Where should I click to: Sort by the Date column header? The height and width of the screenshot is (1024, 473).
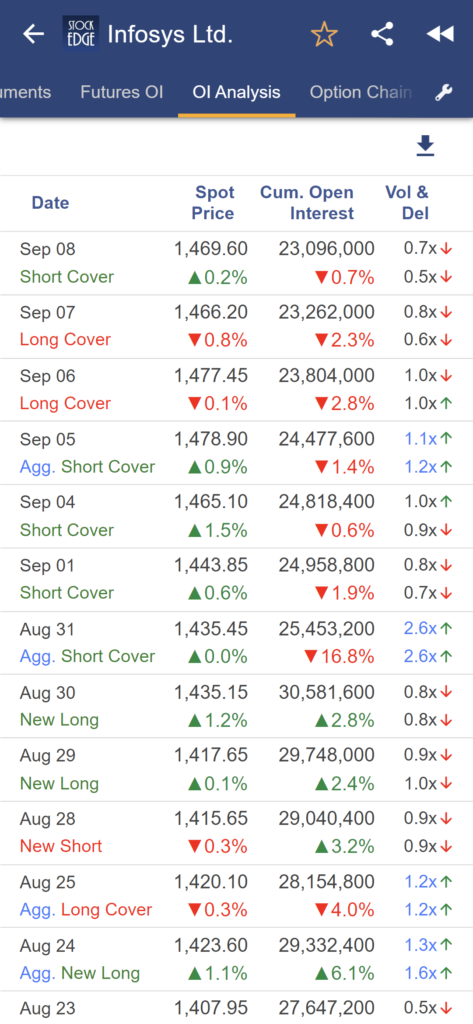(50, 202)
